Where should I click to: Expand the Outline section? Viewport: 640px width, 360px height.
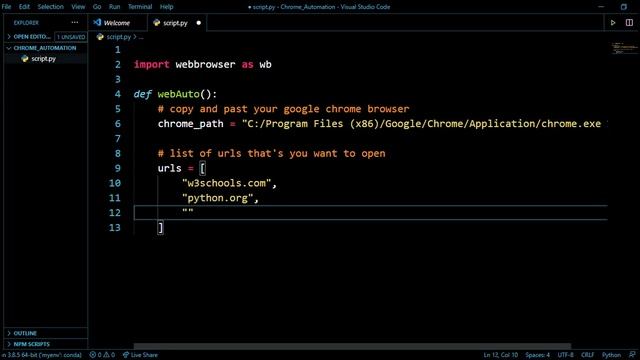point(45,333)
